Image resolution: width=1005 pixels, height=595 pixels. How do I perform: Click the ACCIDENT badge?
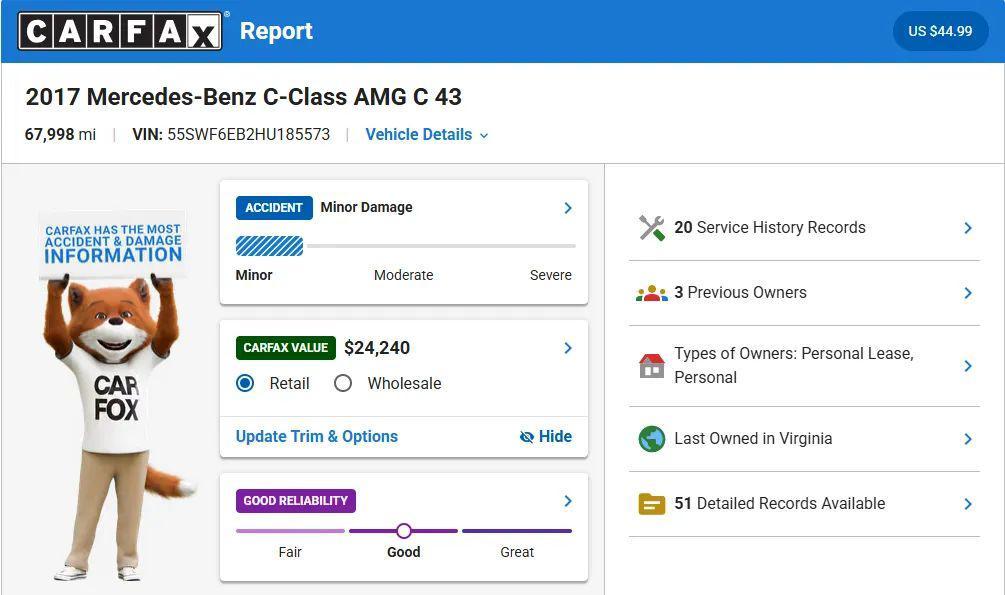274,208
